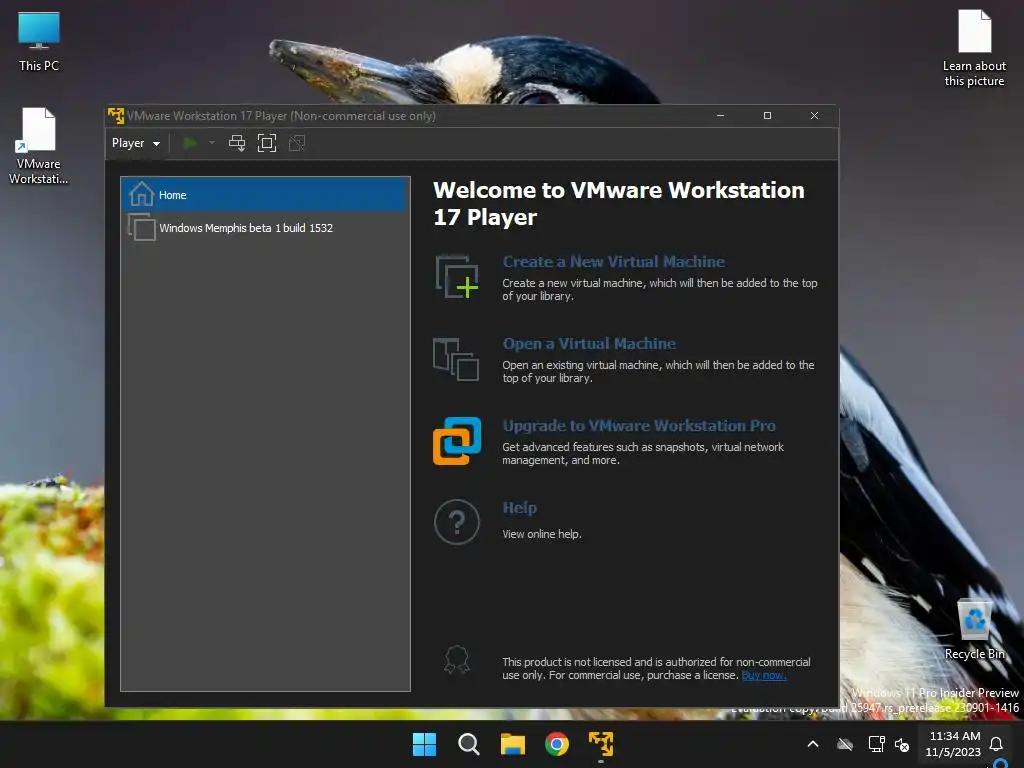Enter full screen mode toolbar icon
Viewport: 1024px width, 768px height.
(x=267, y=143)
